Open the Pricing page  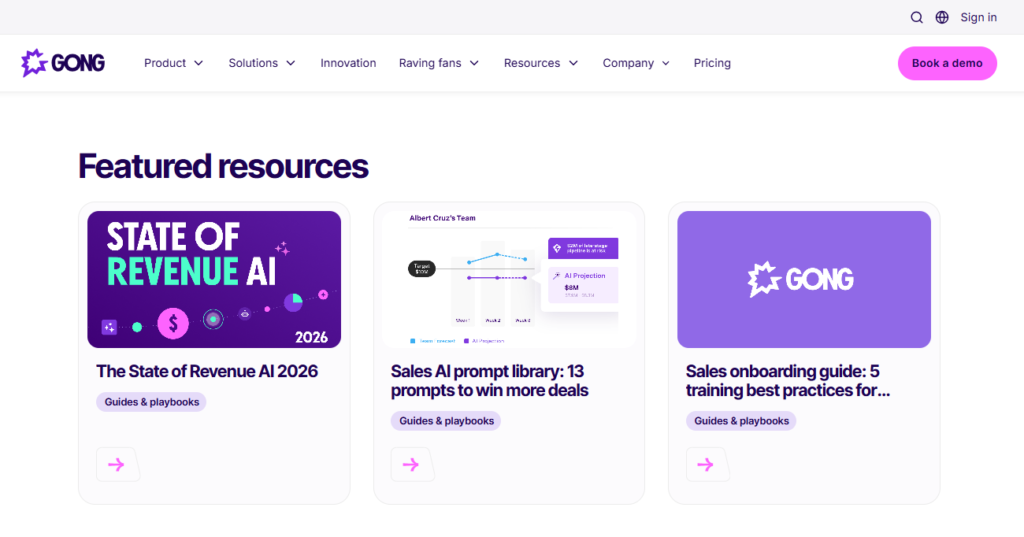click(x=712, y=63)
